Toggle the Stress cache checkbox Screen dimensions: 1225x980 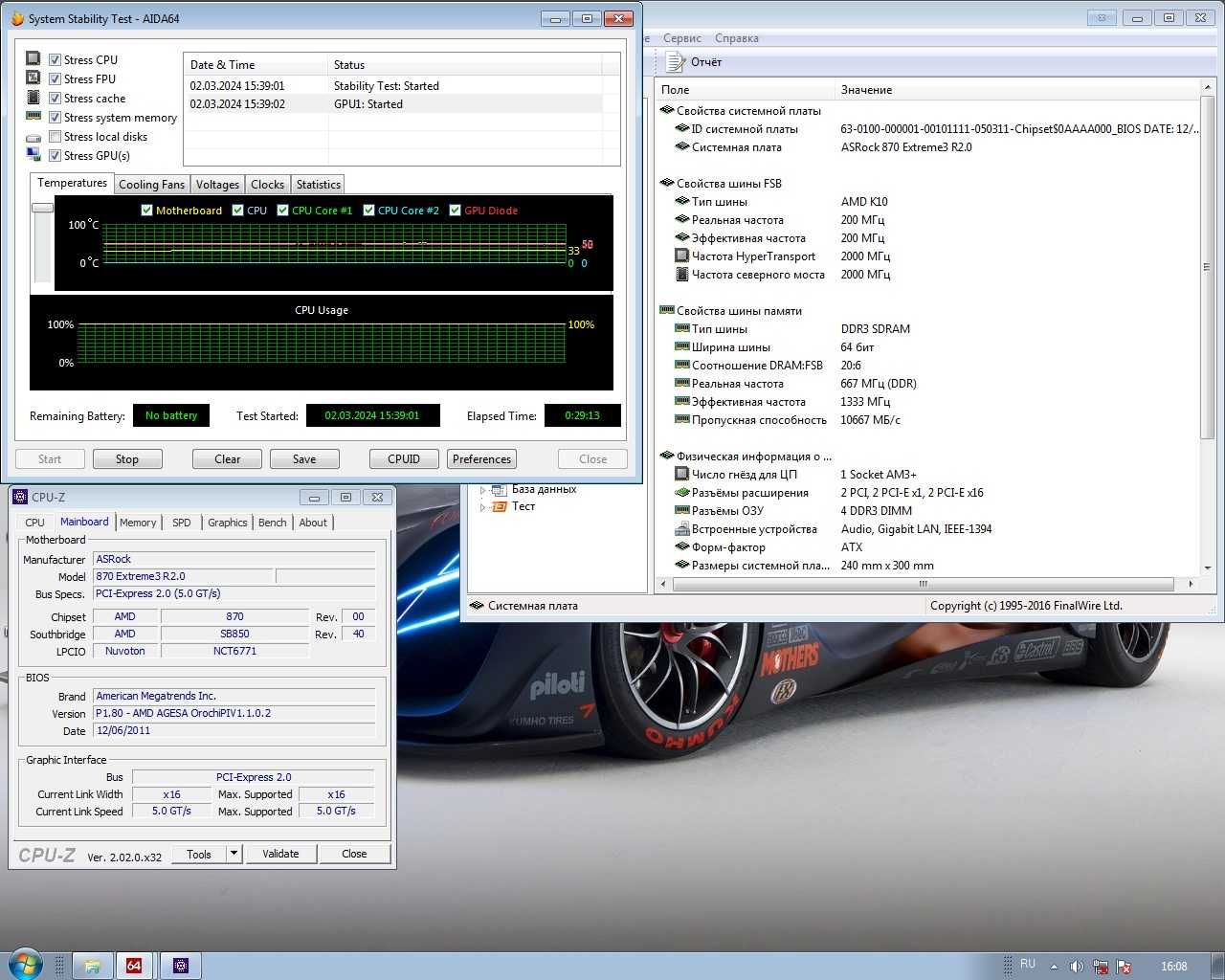click(56, 98)
